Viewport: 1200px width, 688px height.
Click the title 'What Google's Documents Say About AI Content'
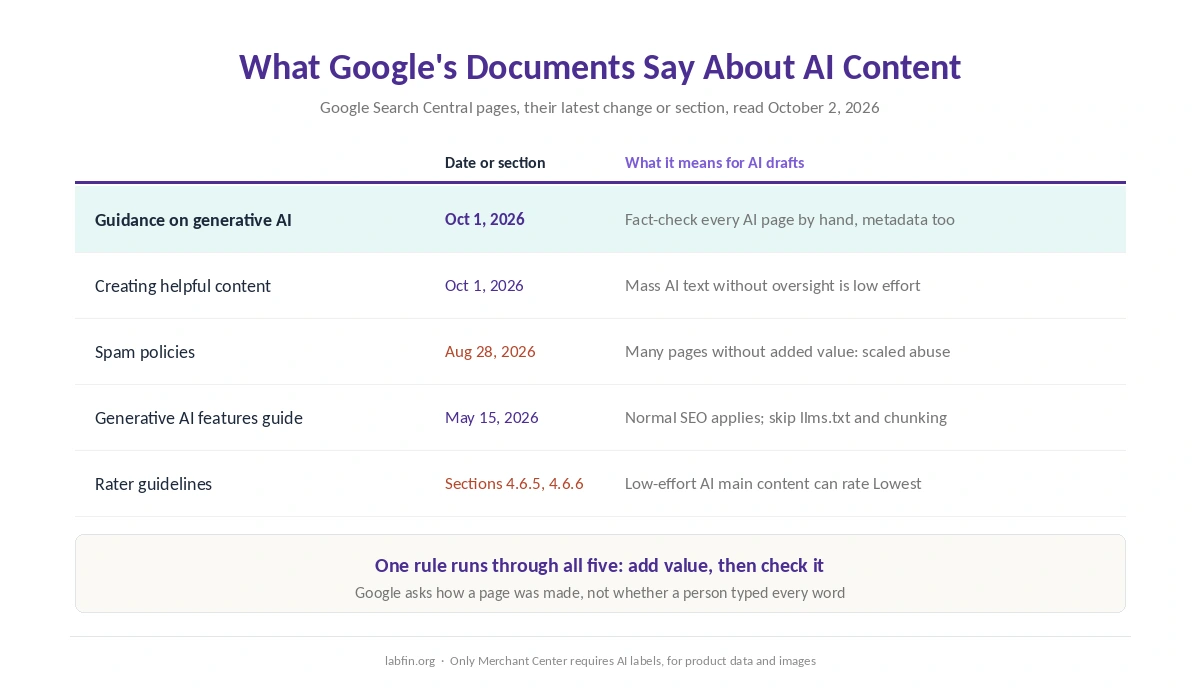pyautogui.click(x=600, y=67)
